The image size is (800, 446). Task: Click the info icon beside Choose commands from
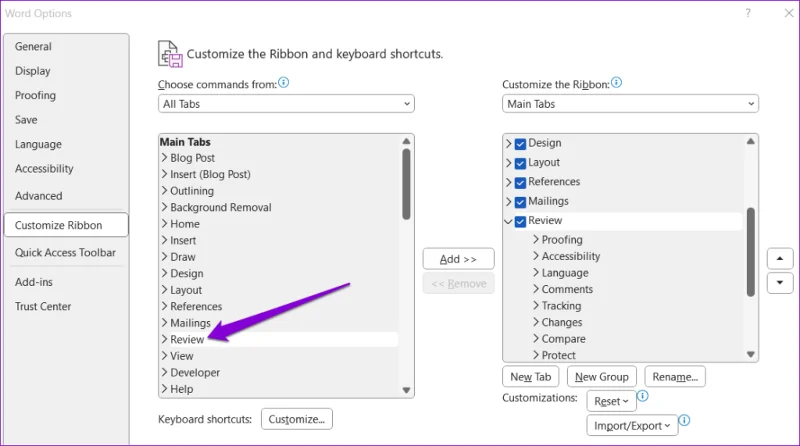click(x=284, y=83)
